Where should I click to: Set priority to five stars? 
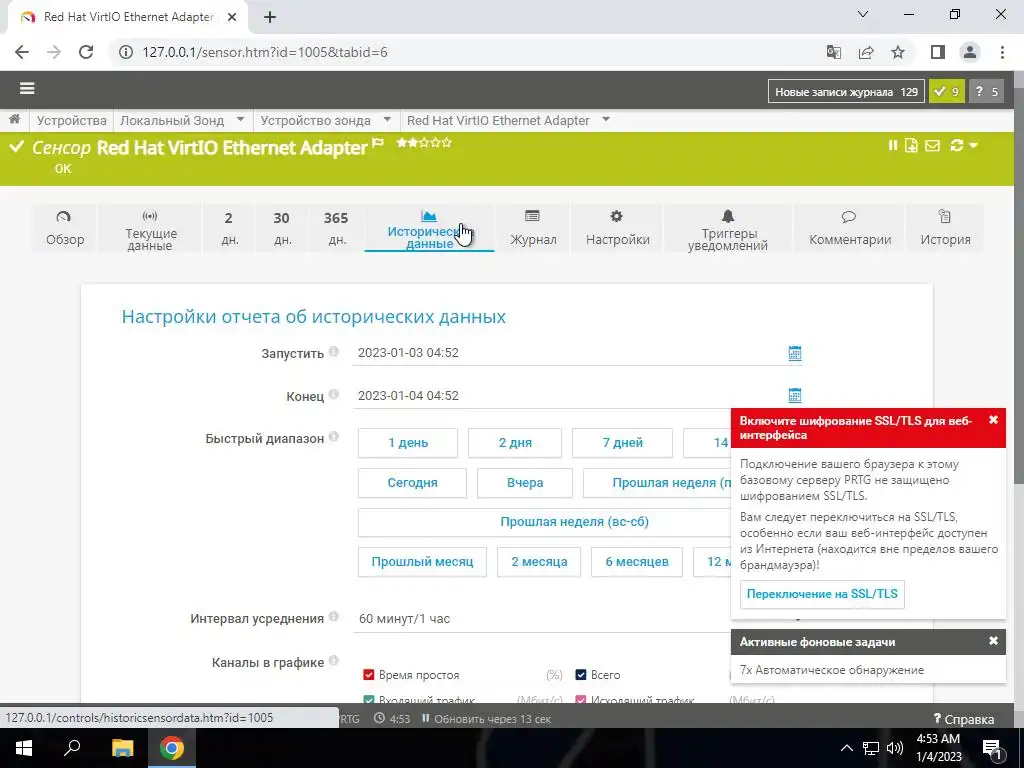(447, 142)
